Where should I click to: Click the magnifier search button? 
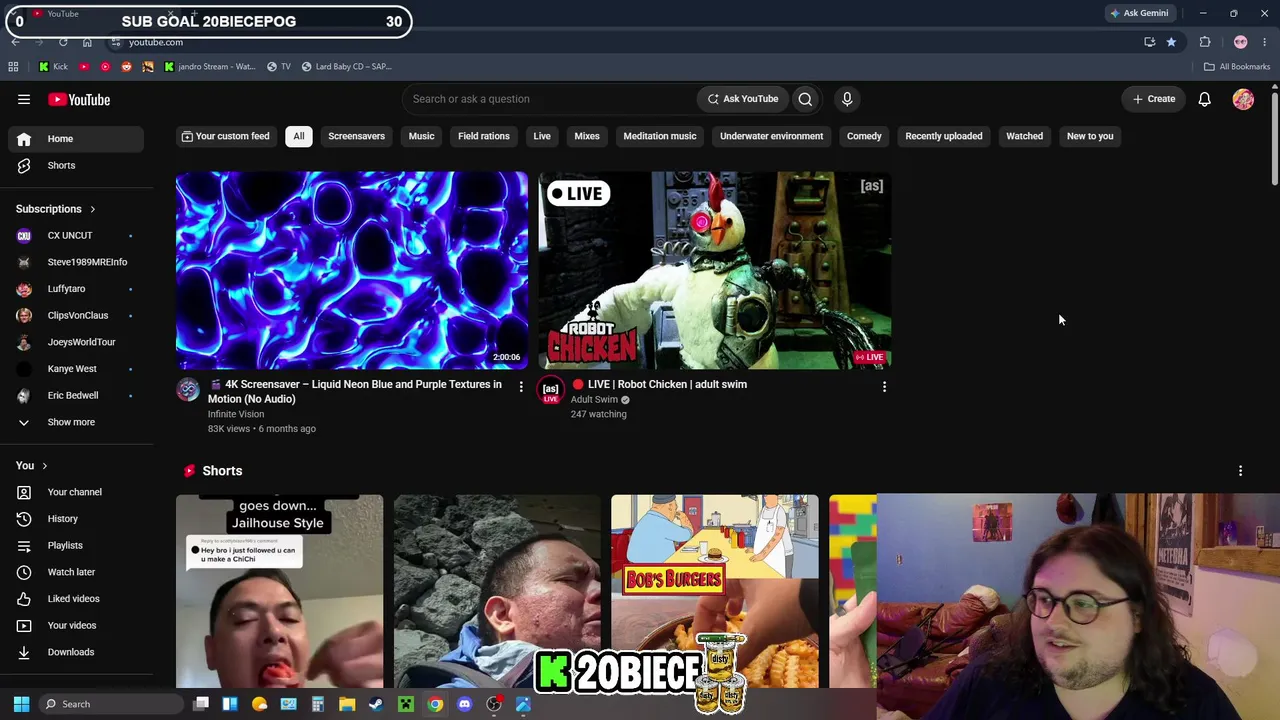805,99
